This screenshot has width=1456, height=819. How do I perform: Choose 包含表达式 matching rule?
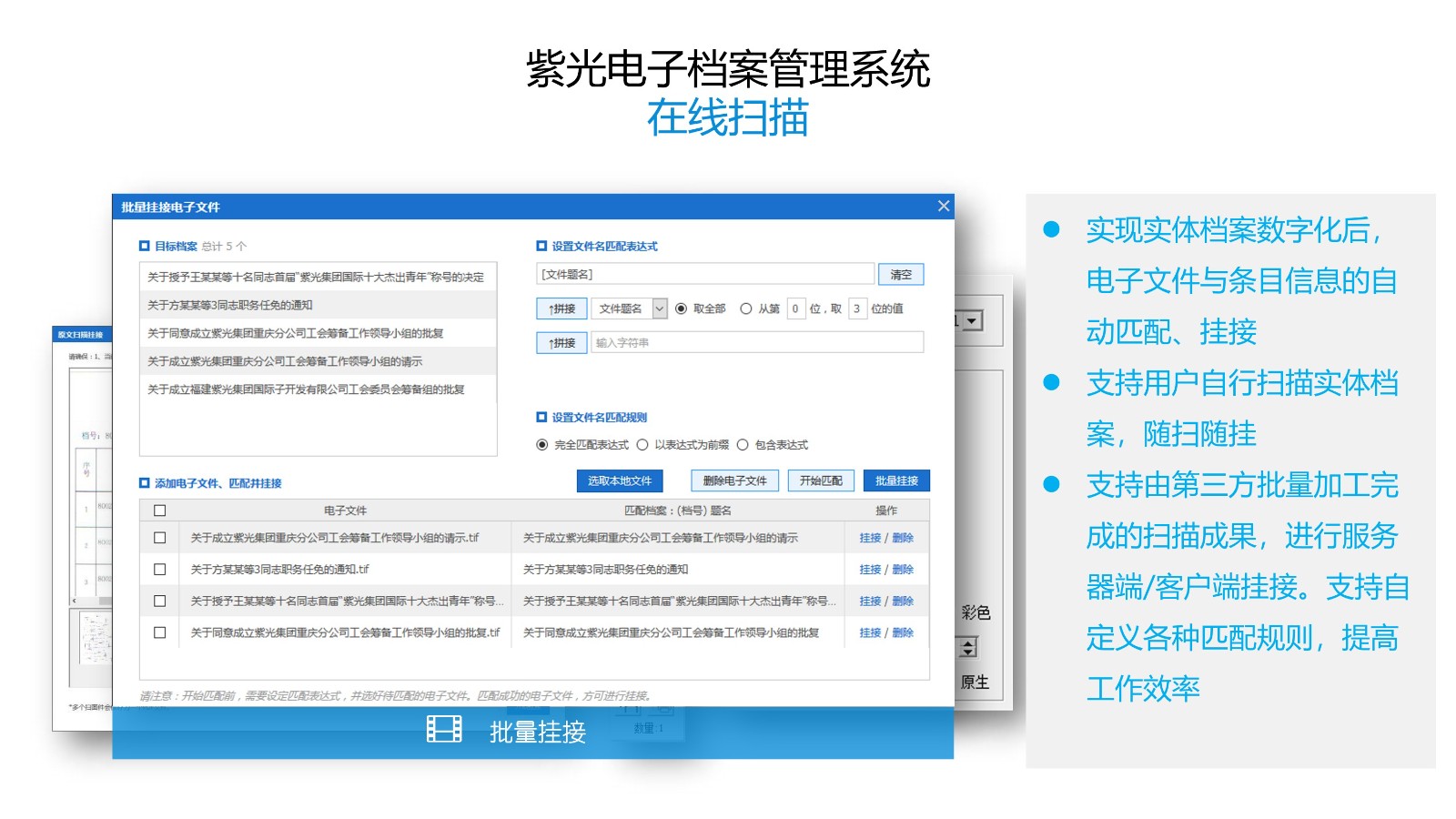(743, 445)
